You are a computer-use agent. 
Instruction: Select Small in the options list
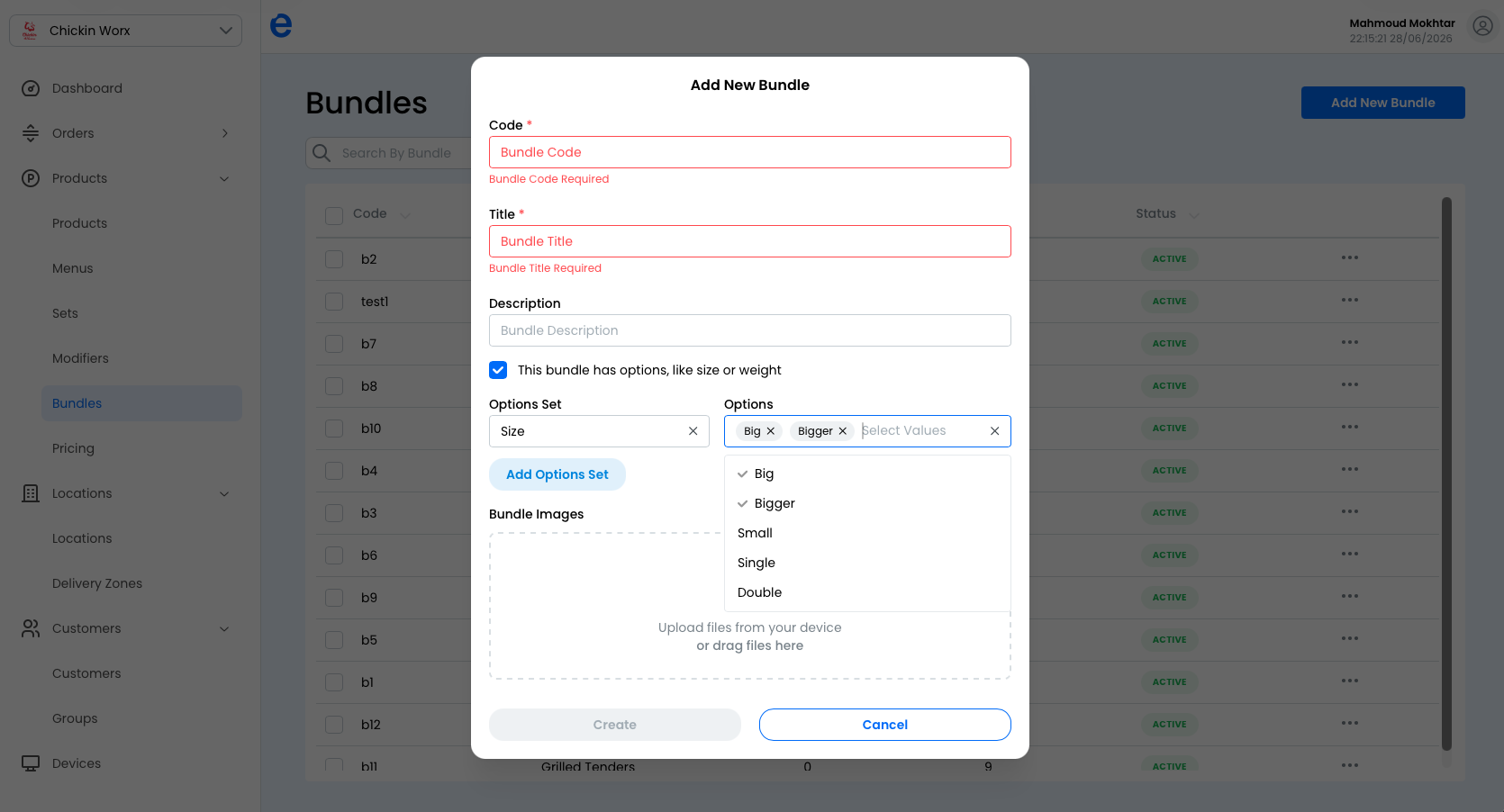click(x=867, y=533)
